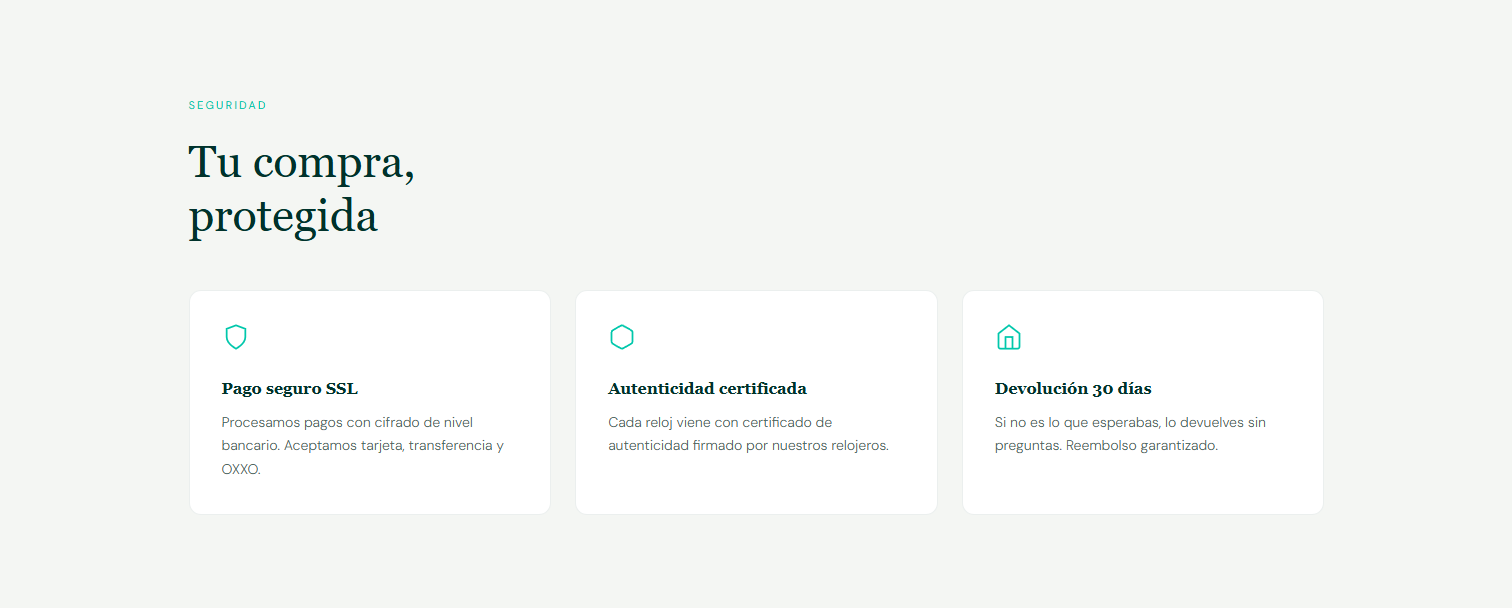Click the hexagon icon above Autenticidad certificada
1512x608 pixels.
[x=622, y=337]
